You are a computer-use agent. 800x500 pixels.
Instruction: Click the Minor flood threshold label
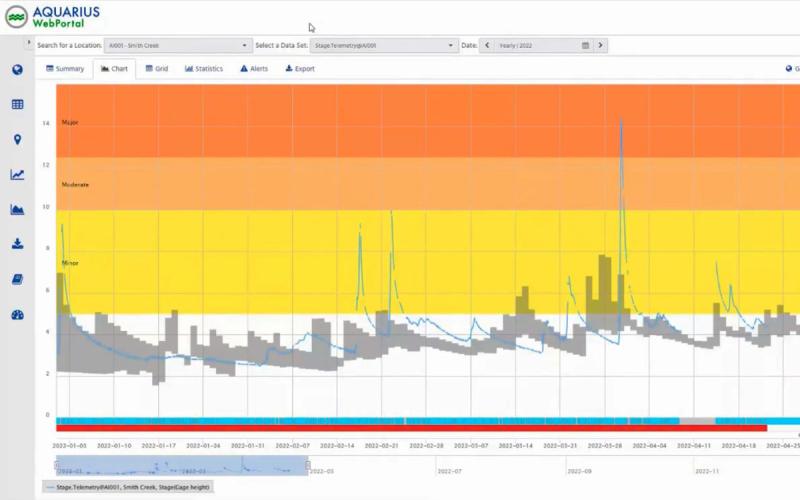(x=70, y=263)
